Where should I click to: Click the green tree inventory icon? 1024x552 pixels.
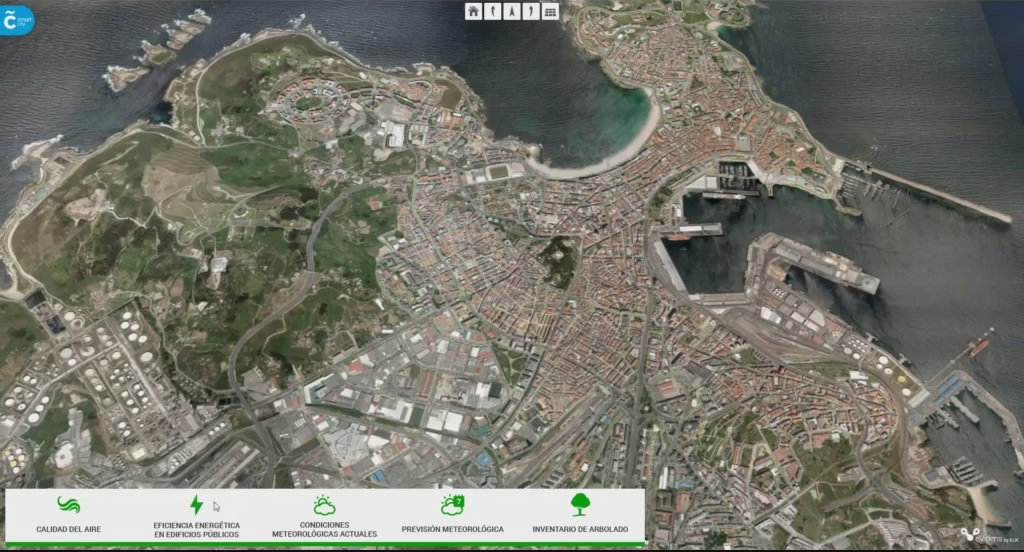click(580, 505)
